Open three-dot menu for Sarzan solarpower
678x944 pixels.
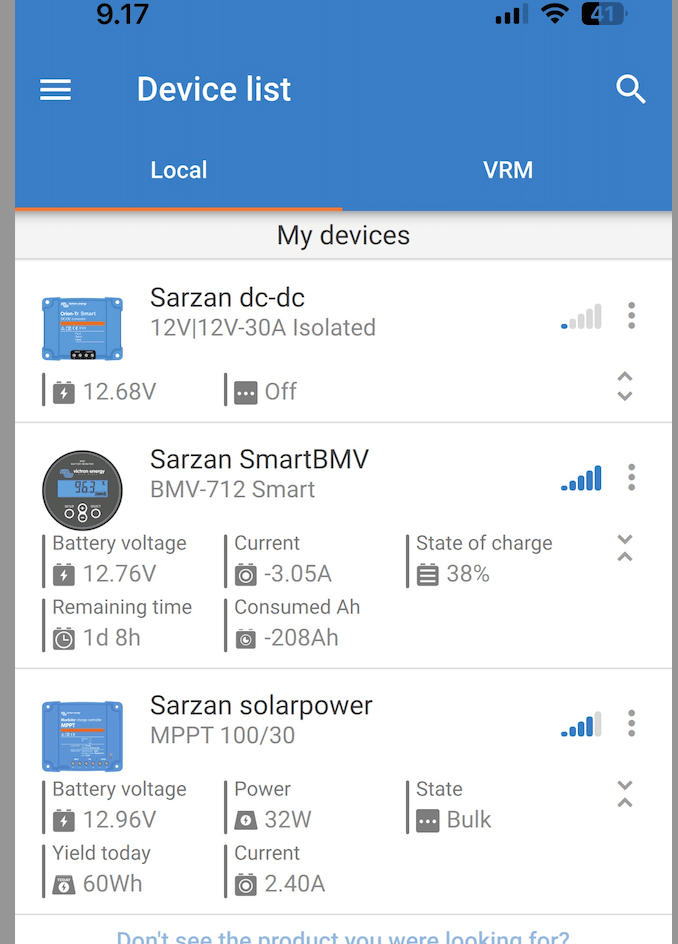[631, 723]
